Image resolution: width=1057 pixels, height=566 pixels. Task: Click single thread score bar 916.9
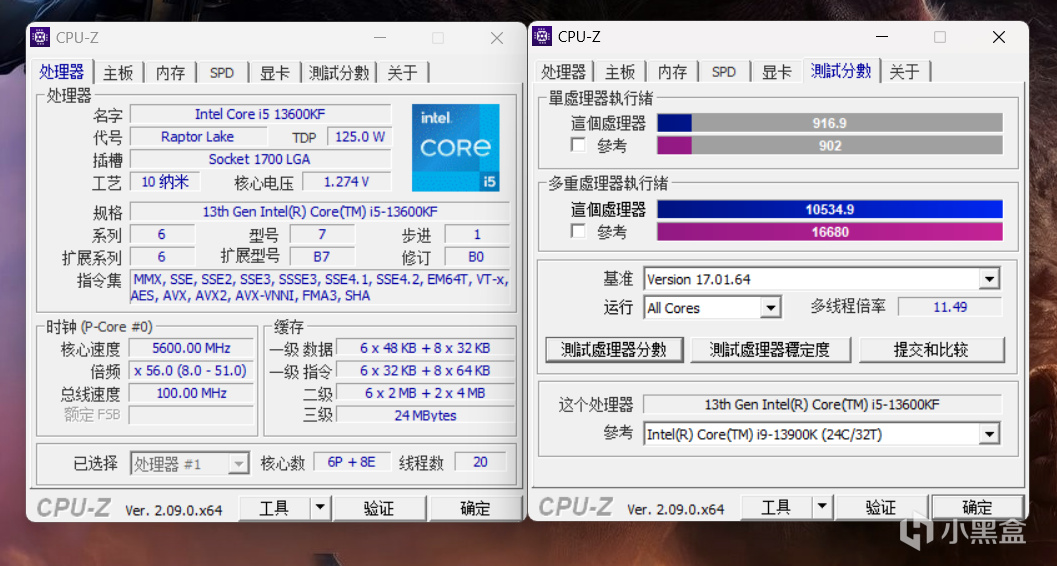tap(830, 123)
